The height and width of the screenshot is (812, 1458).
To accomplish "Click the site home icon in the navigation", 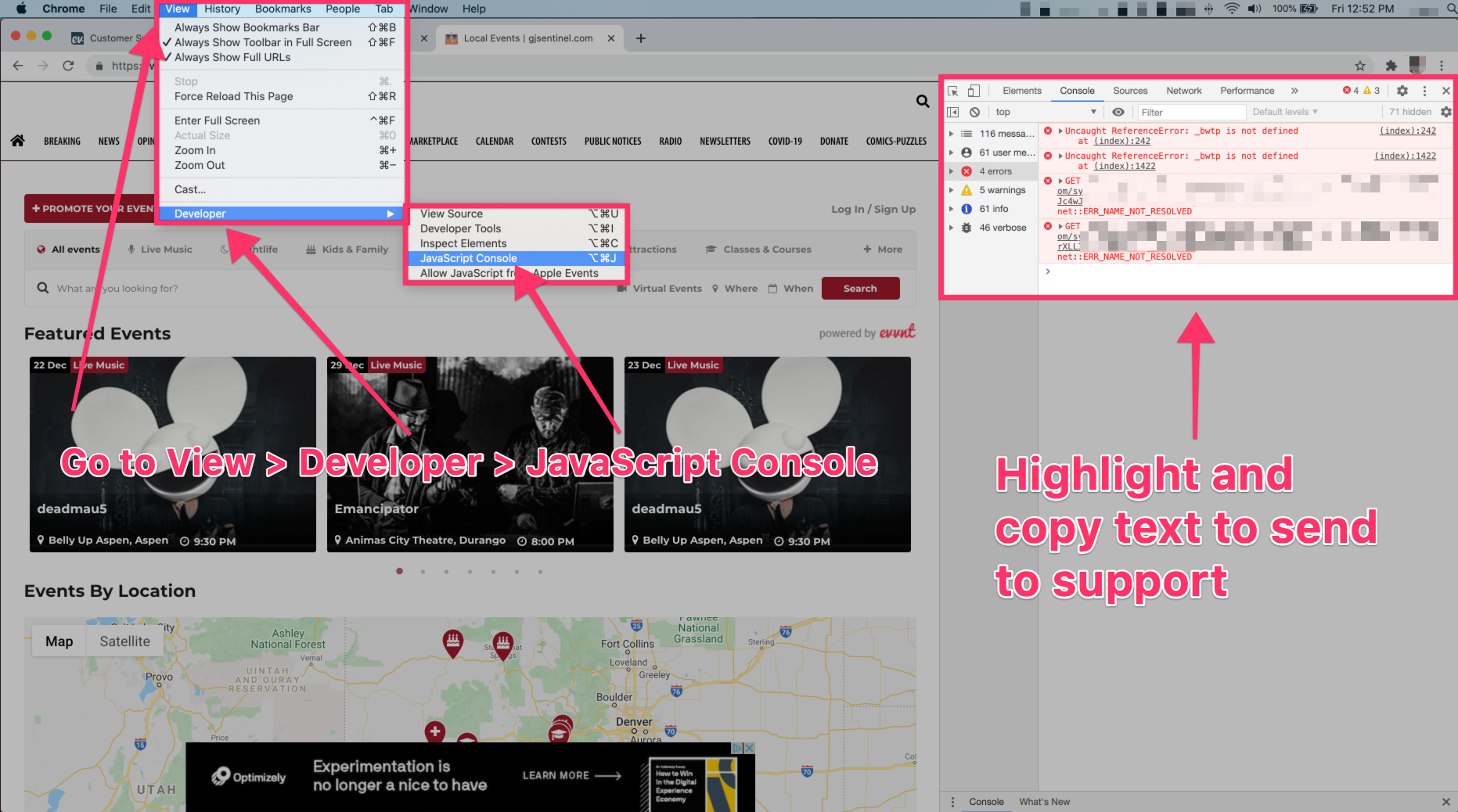I will coord(18,141).
